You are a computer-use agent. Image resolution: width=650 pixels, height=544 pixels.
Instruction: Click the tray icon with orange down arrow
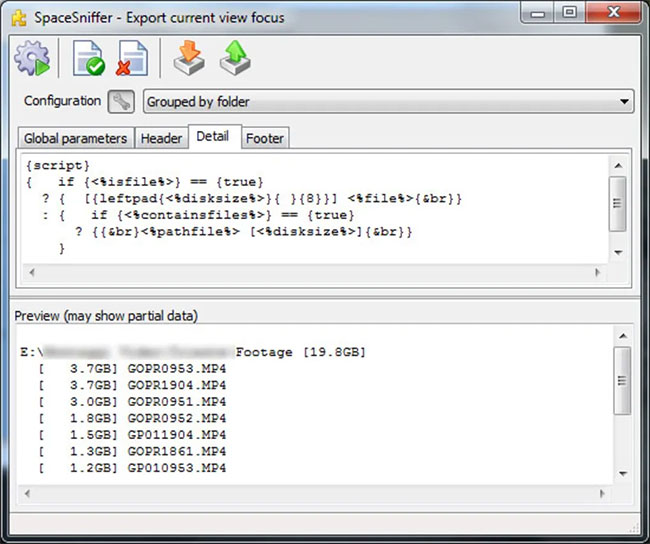pyautogui.click(x=188, y=59)
